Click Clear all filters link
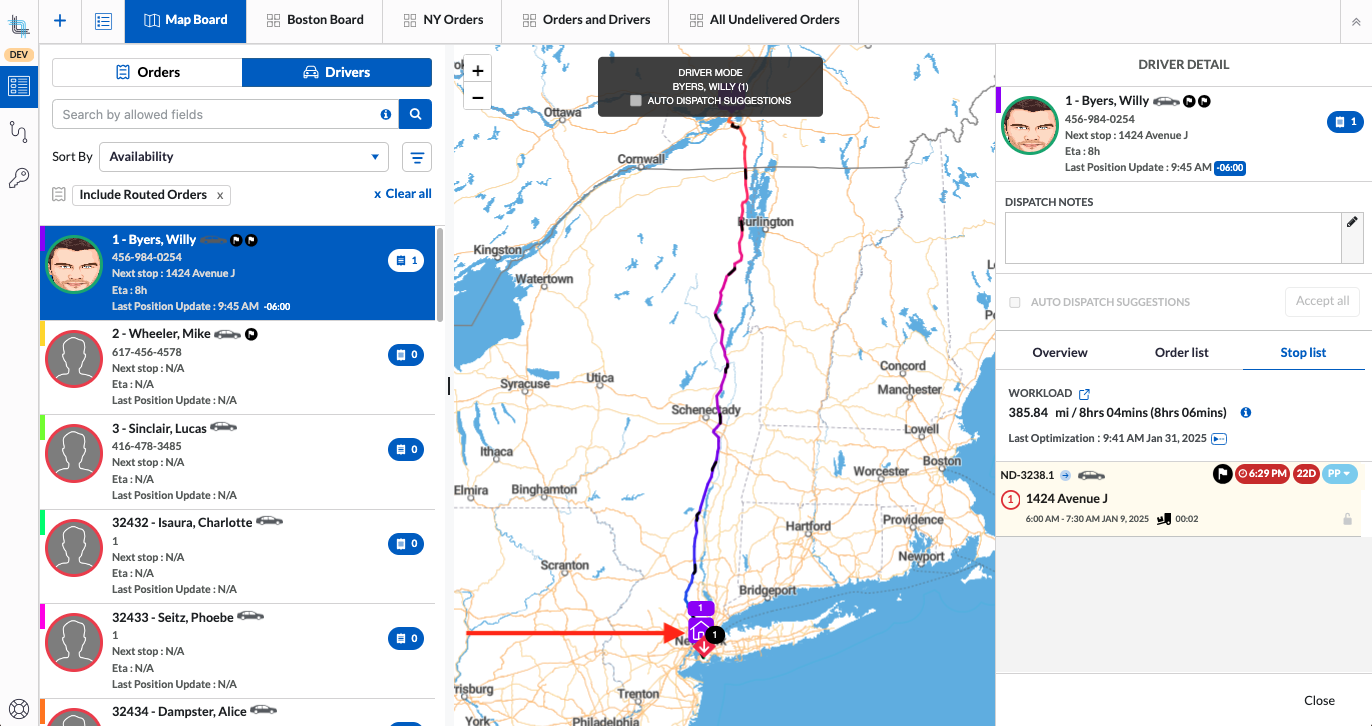Viewport: 1372px width, 726px height. point(403,194)
